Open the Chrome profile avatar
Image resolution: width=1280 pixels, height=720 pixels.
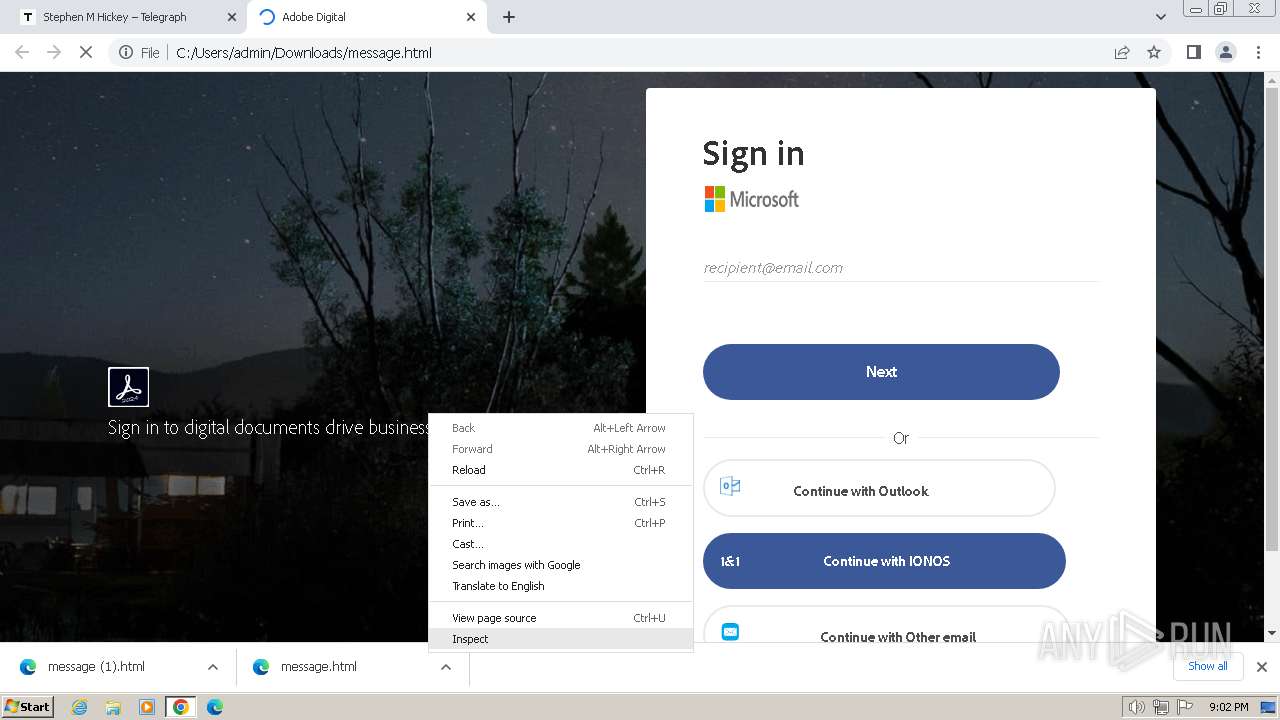pyautogui.click(x=1226, y=52)
